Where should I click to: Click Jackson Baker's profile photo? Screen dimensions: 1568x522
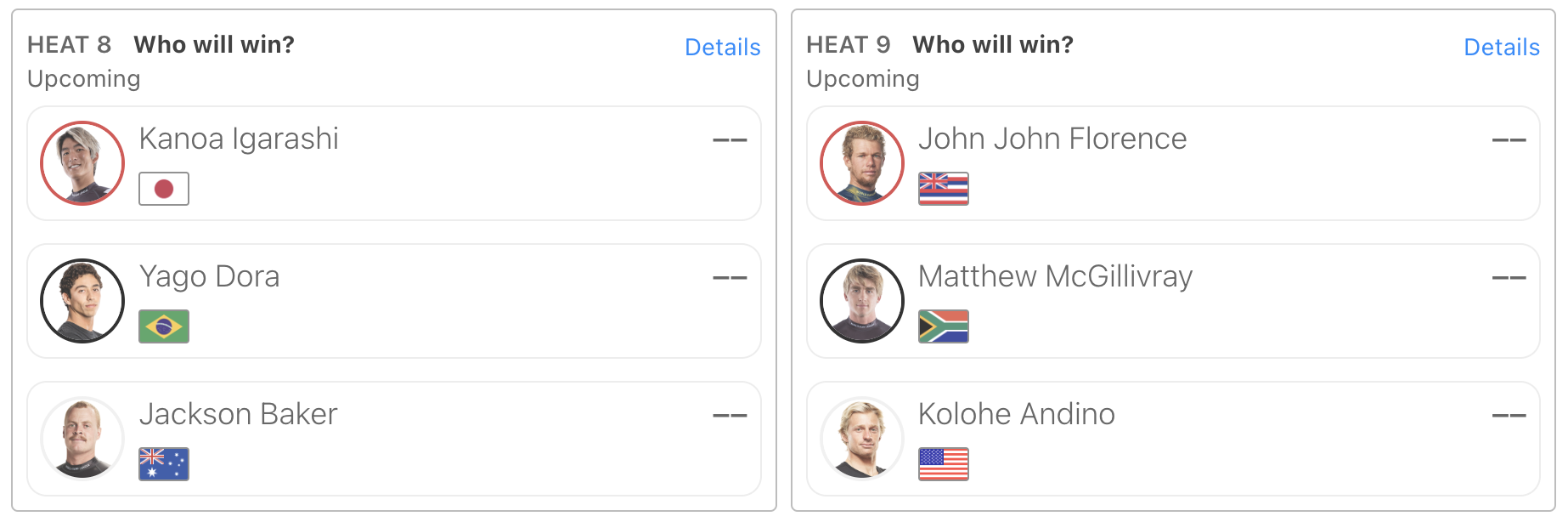click(82, 439)
